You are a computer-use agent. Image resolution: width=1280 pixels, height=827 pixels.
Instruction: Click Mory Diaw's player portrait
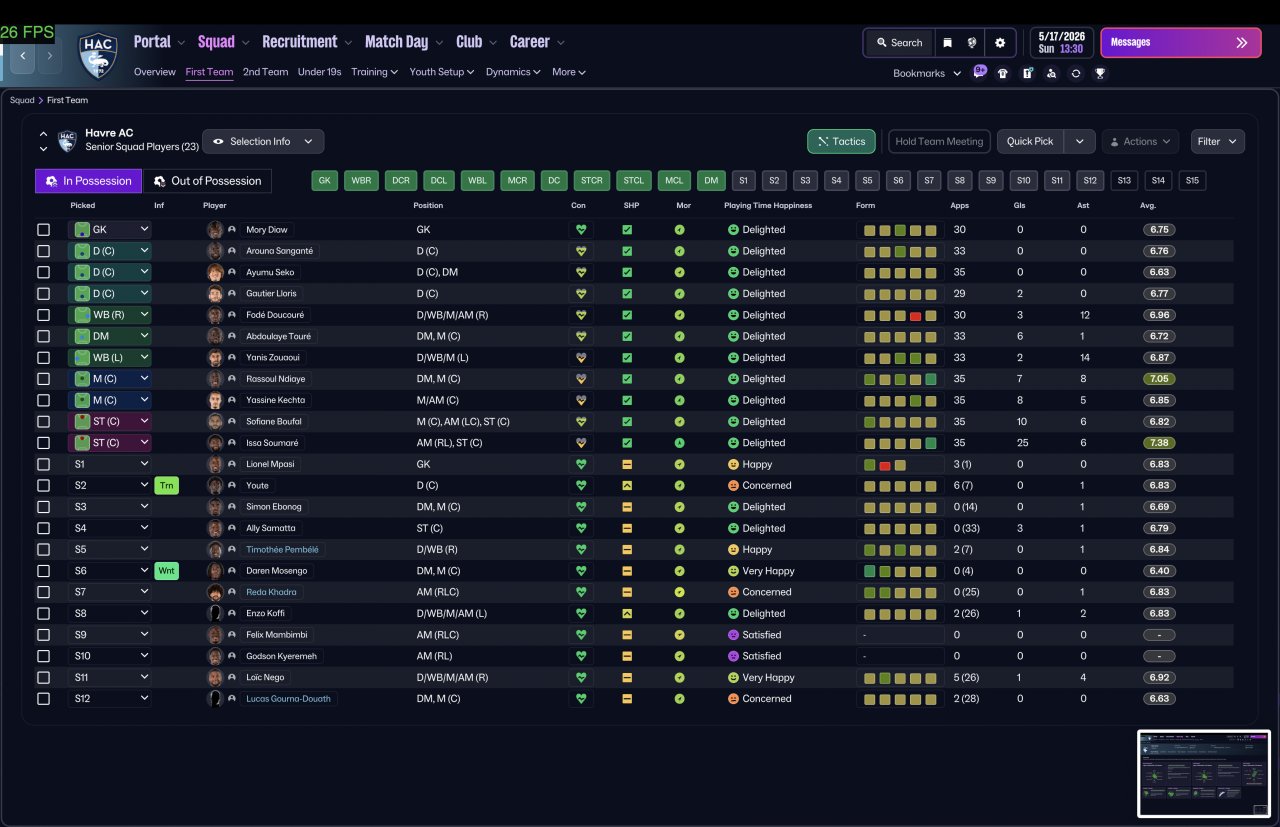(215, 229)
